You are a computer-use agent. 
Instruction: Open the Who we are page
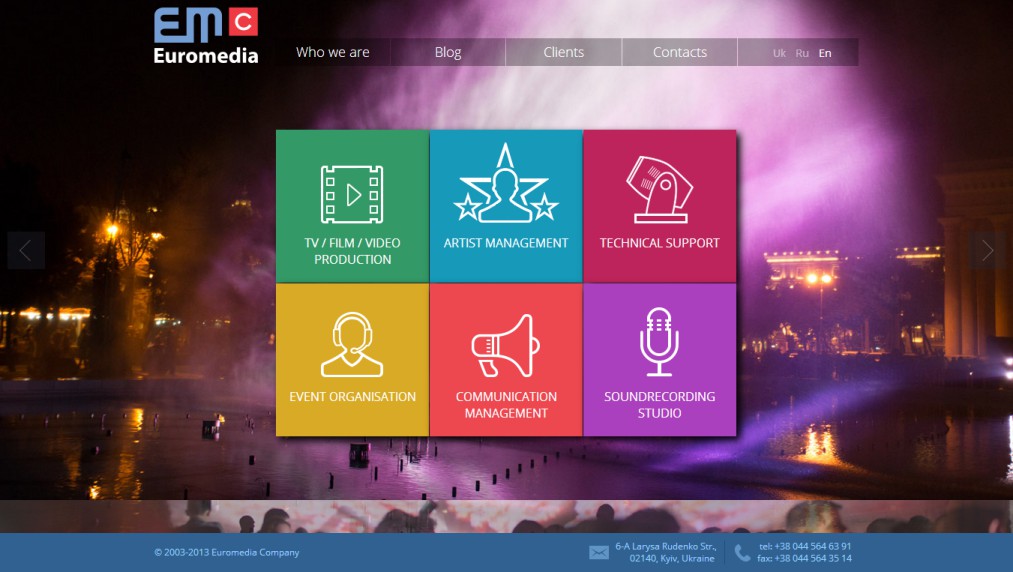[333, 52]
